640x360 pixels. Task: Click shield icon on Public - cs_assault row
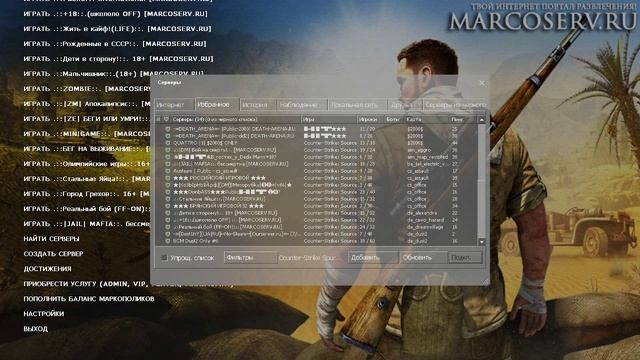(x=168, y=171)
